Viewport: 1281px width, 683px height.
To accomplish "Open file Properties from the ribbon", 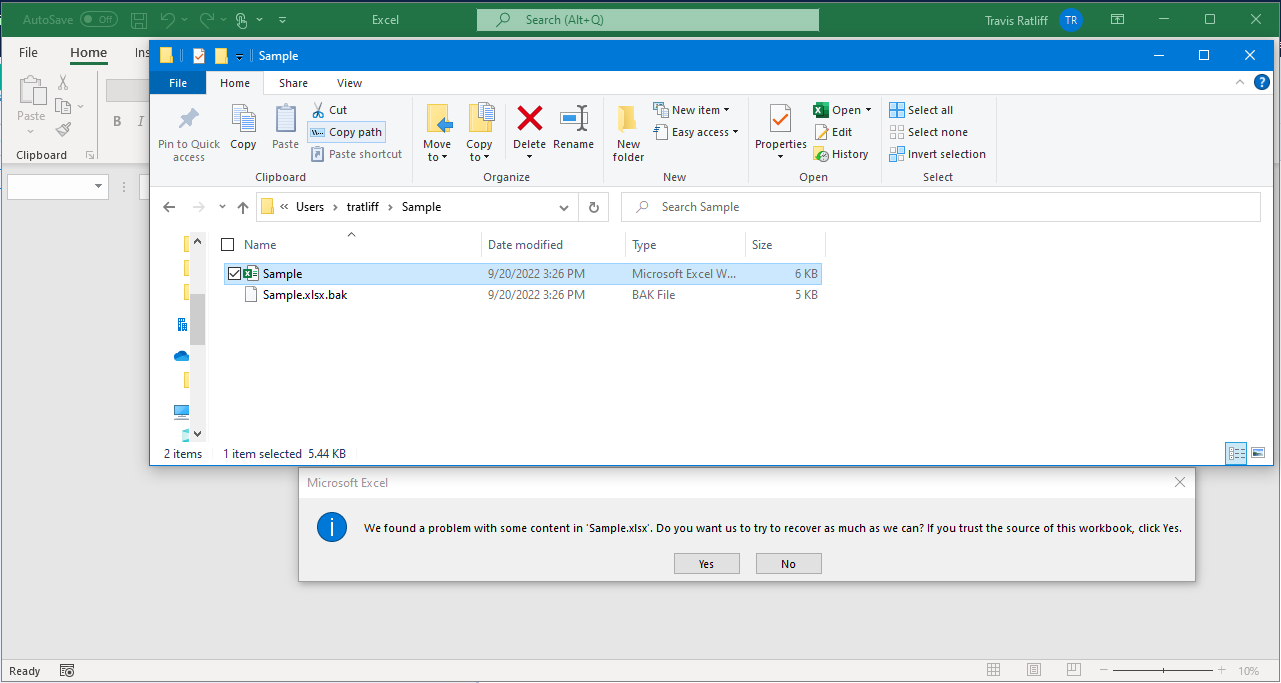I will point(780,130).
